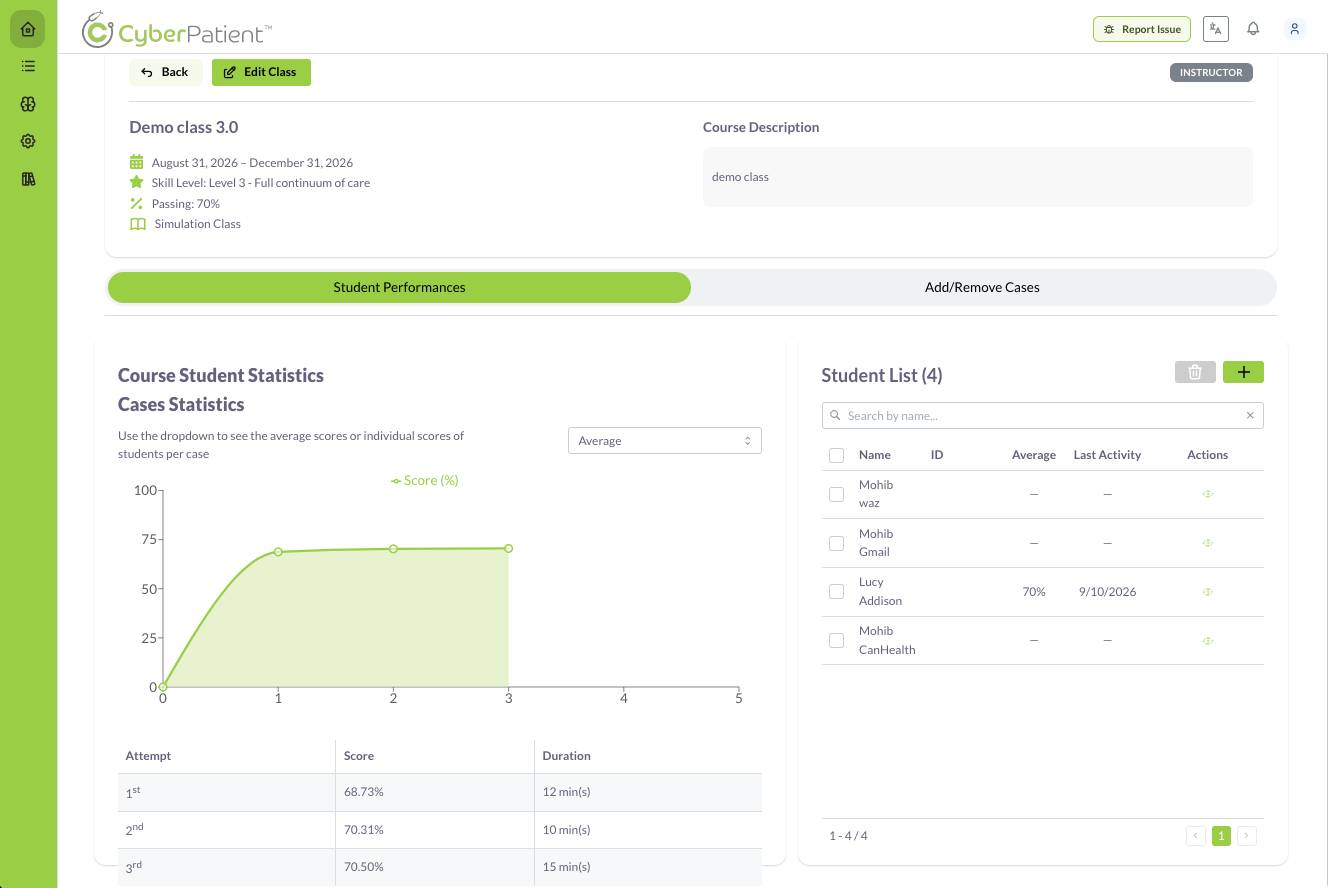Click the 9/10/2026 last activity date
Image resolution: width=1328 pixels, height=888 pixels.
pos(1107,592)
